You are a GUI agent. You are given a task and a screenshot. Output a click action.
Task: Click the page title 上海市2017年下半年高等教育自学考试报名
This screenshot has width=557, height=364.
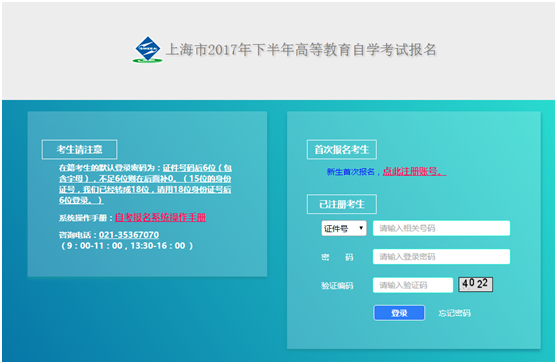(301, 50)
